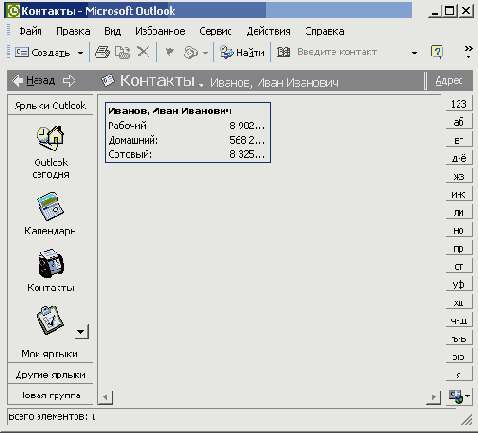Click the follow-up flag toolbar icon
The image size is (478, 433).
pos(170,52)
